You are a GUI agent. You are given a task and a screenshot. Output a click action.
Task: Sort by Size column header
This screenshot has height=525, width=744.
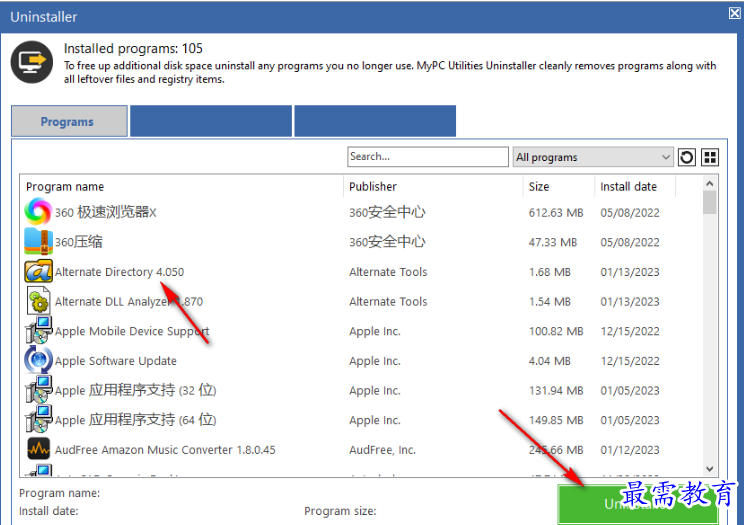(x=539, y=187)
